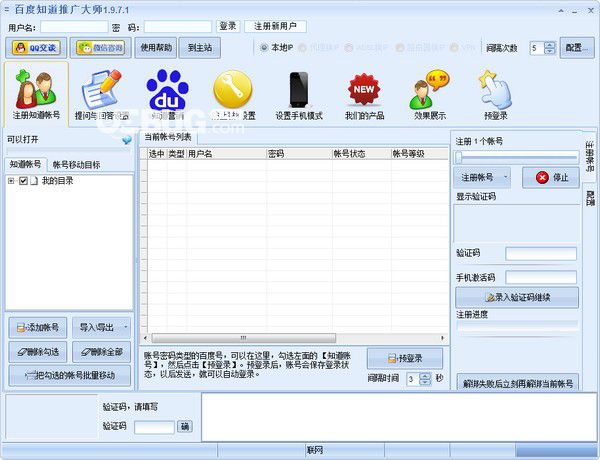Toggle the 我的目录 checkbox
The image size is (600, 460).
(23, 181)
